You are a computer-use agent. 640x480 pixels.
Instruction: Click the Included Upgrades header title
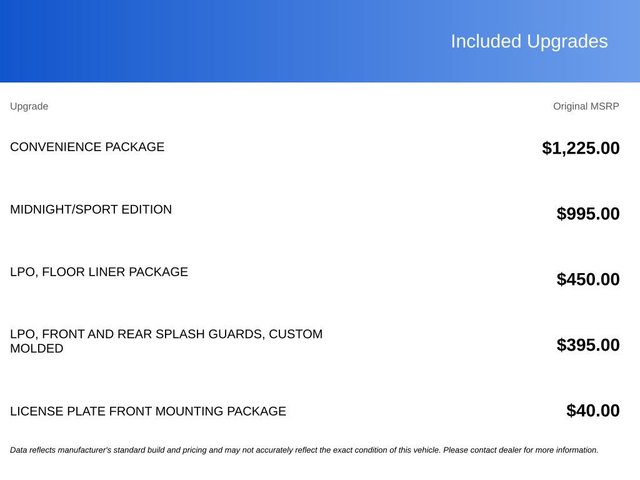(529, 41)
